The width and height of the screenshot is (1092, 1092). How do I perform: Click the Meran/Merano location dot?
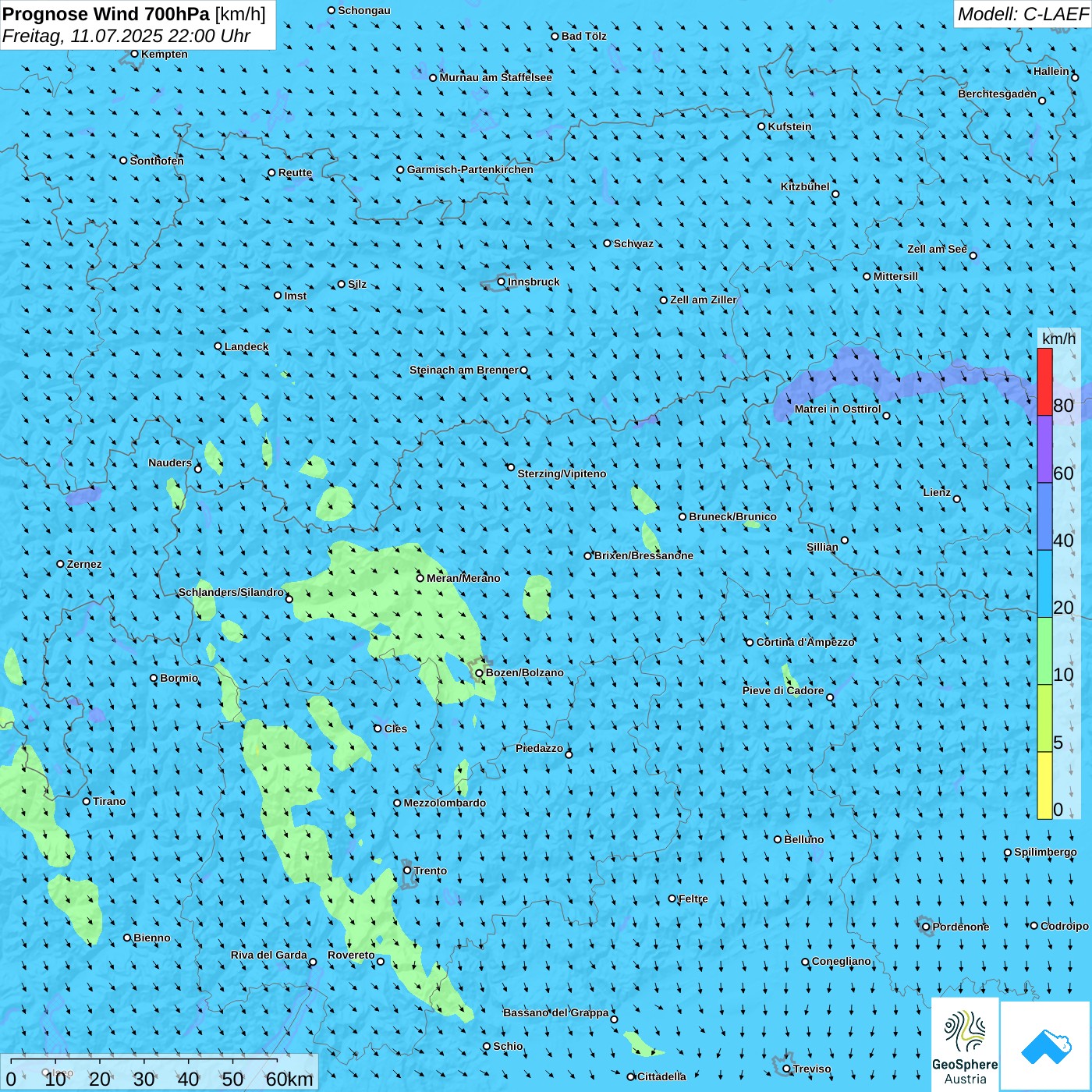420,578
